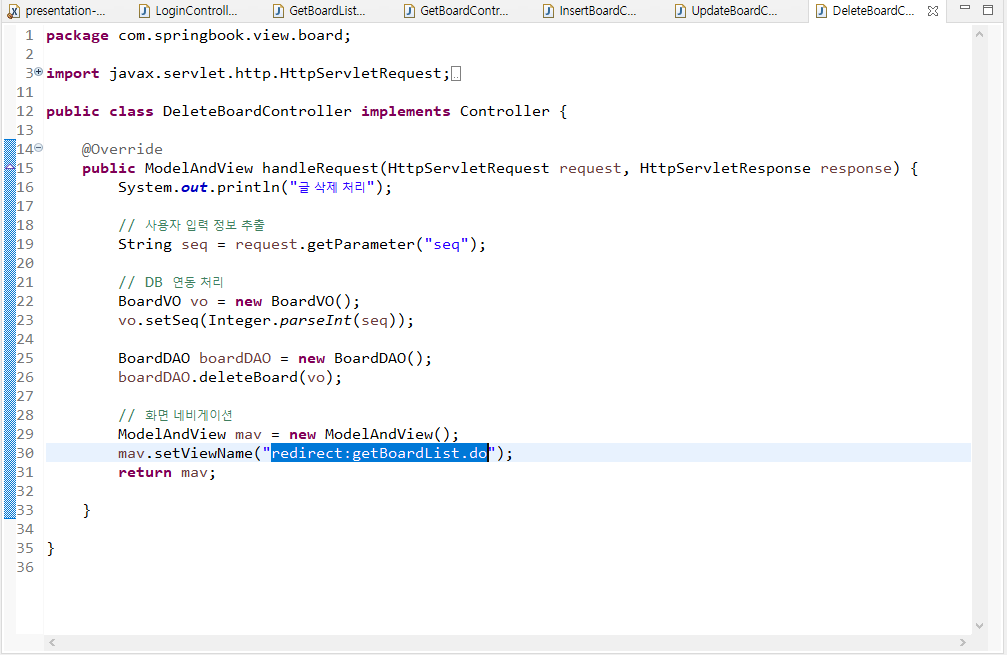Click right arrow of horizontal scrollbar
The image size is (1007, 655).
pyautogui.click(x=963, y=642)
